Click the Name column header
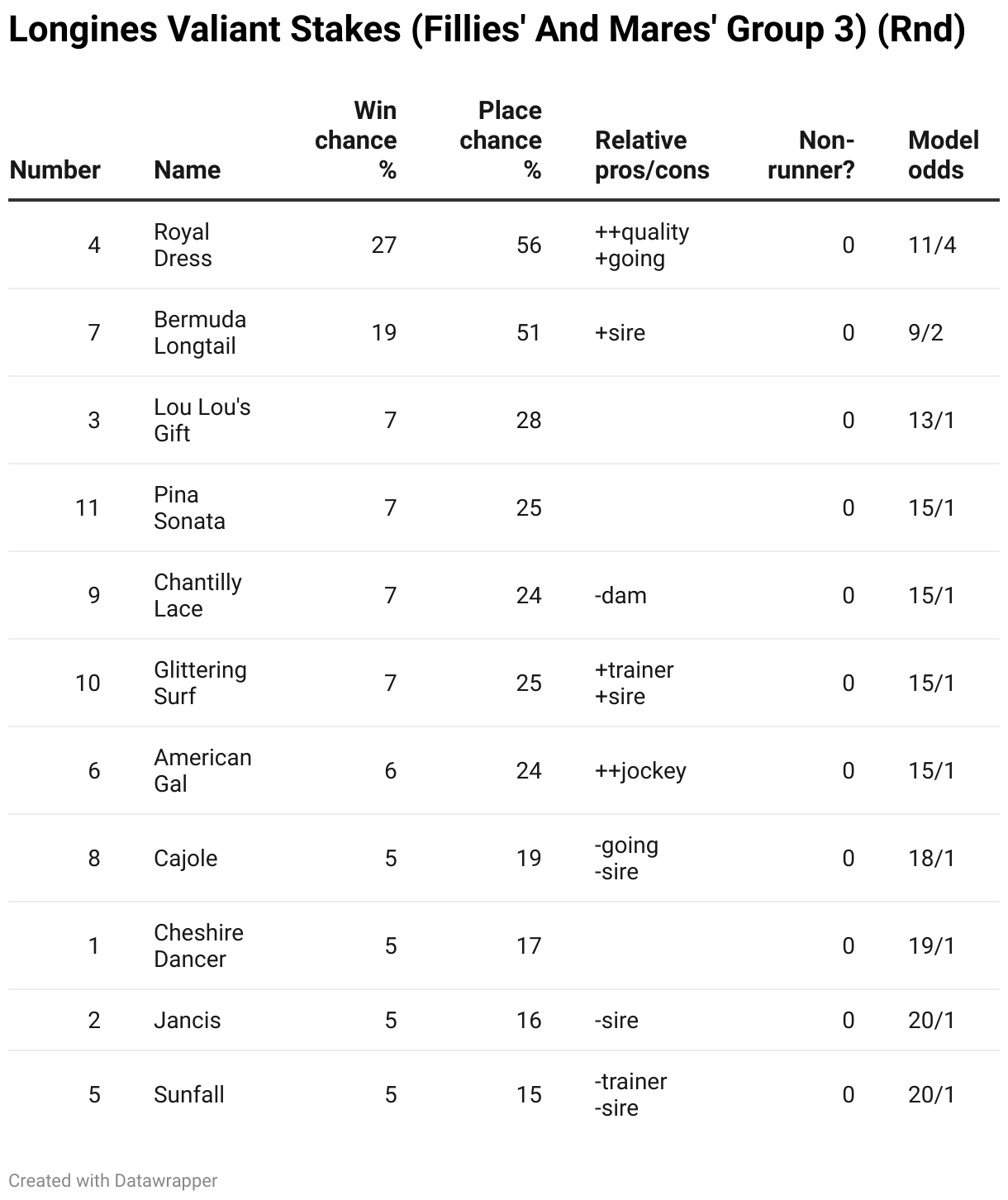This screenshot has height=1200, width=1008. tap(188, 170)
